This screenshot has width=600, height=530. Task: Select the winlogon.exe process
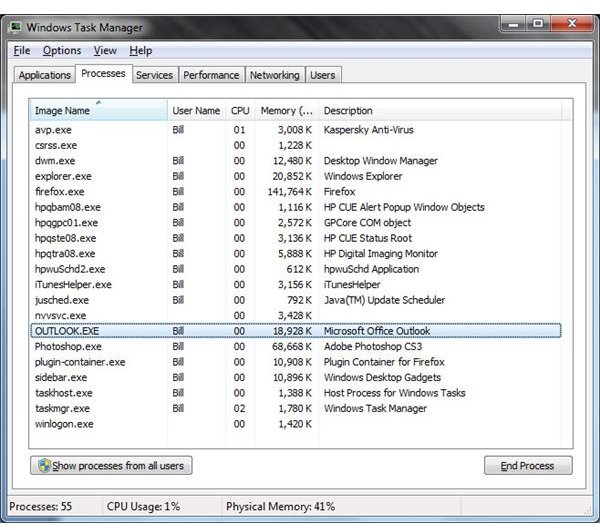coord(295,424)
